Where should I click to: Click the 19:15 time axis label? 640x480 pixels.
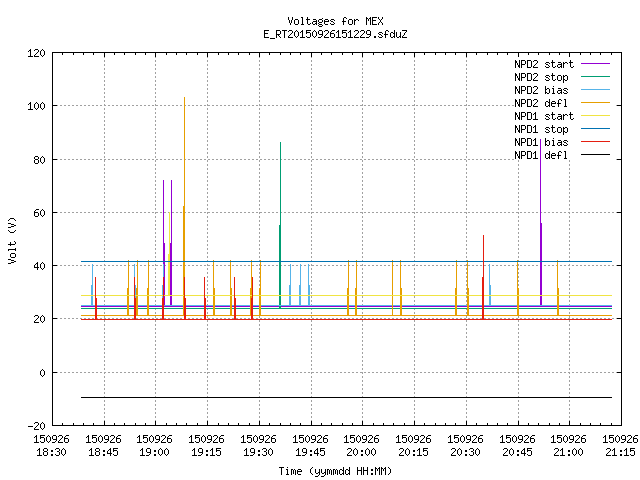pyautogui.click(x=206, y=452)
